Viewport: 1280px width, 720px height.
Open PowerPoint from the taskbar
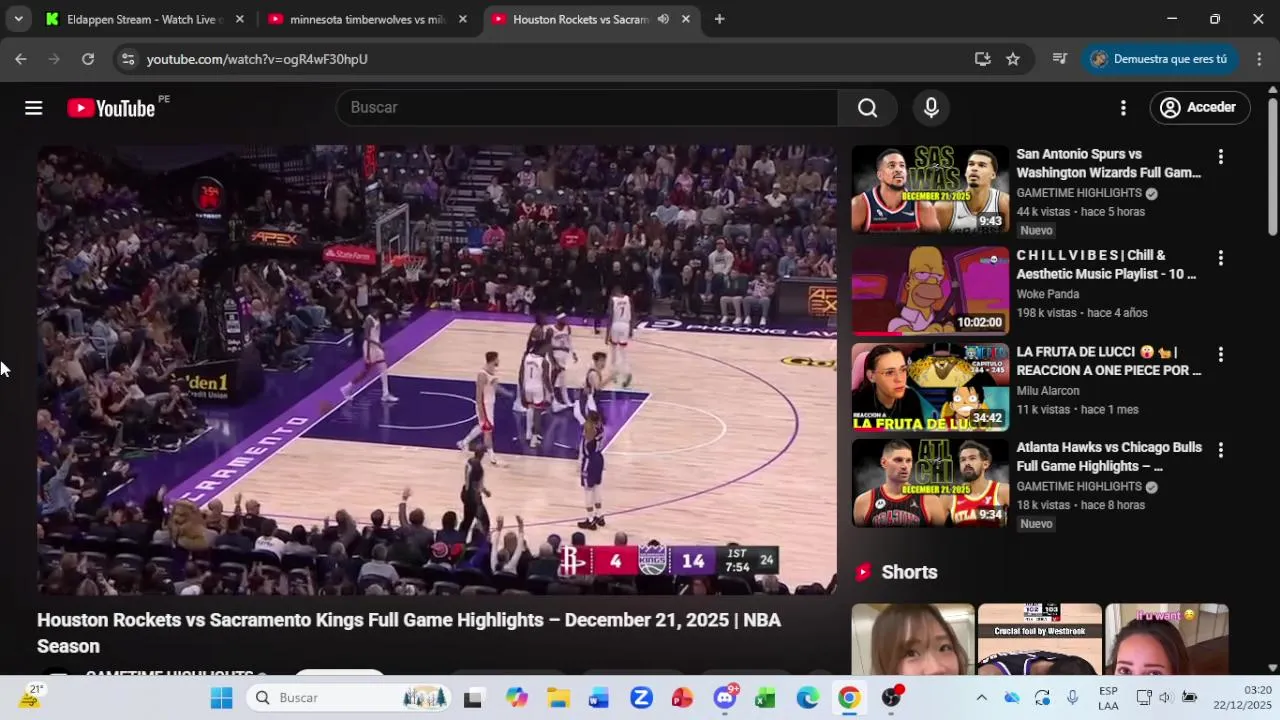point(682,698)
